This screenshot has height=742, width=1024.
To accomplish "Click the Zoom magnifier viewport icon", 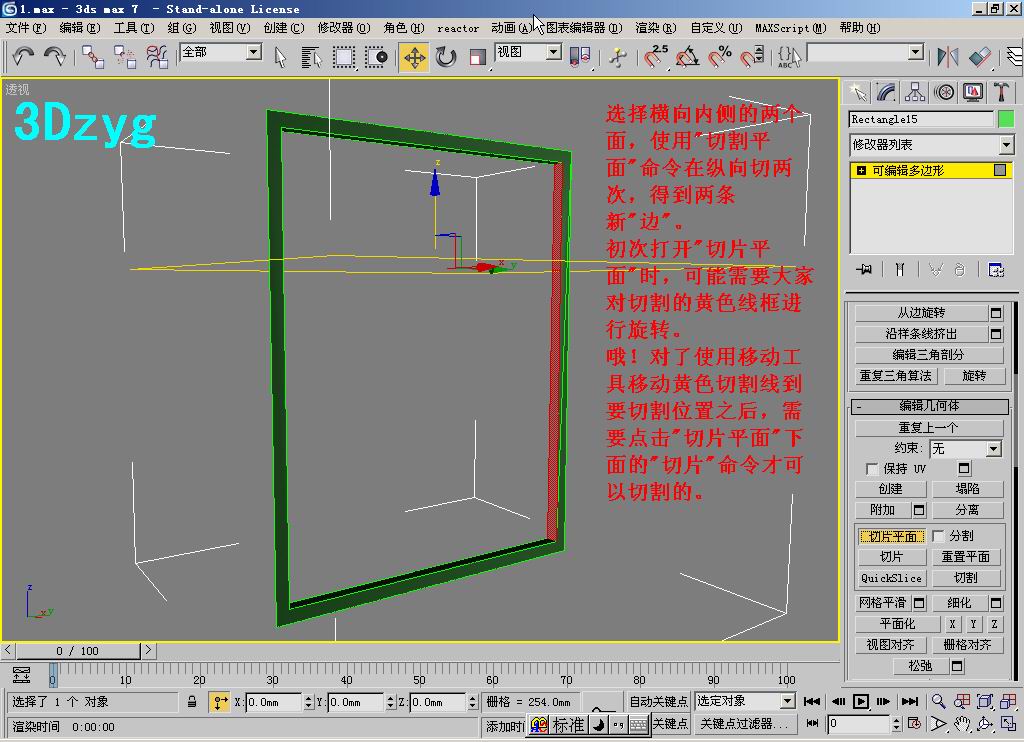I will (939, 701).
